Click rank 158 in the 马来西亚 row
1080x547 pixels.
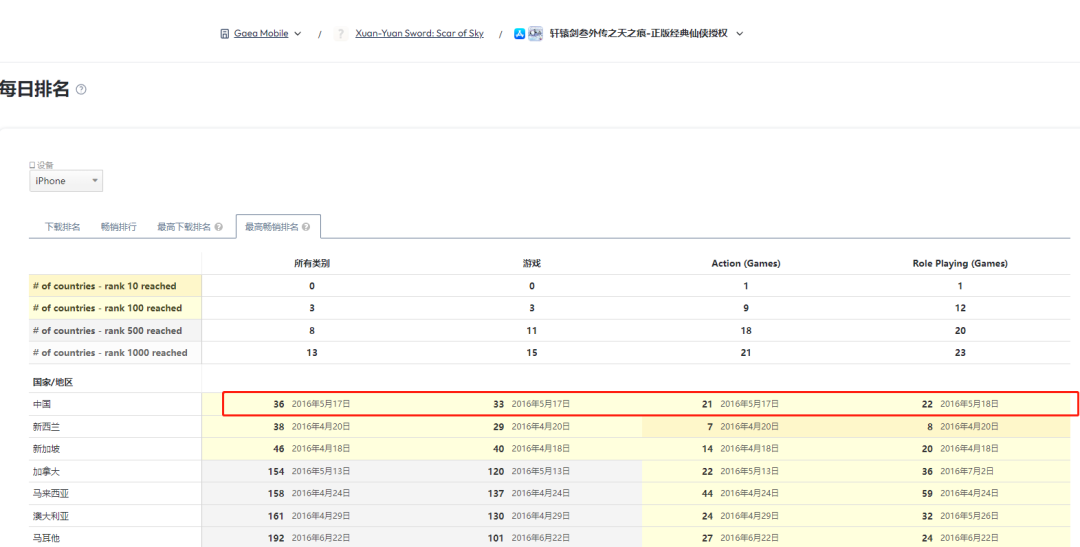[x=276, y=493]
